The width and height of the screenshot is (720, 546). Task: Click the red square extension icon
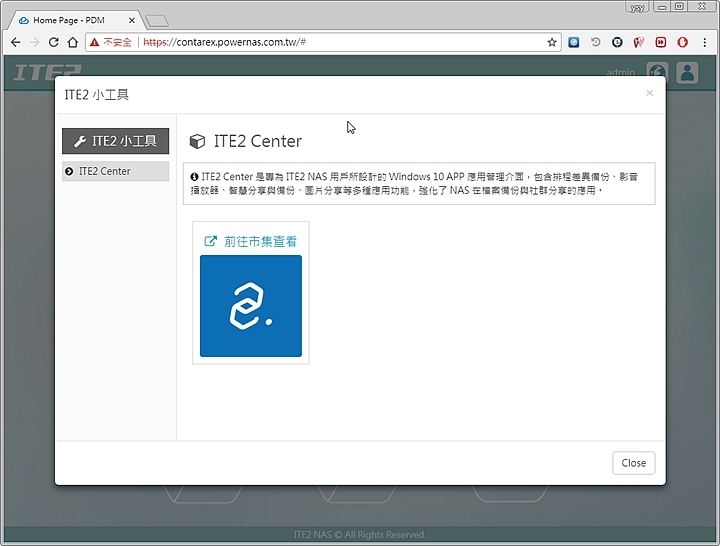(x=661, y=42)
